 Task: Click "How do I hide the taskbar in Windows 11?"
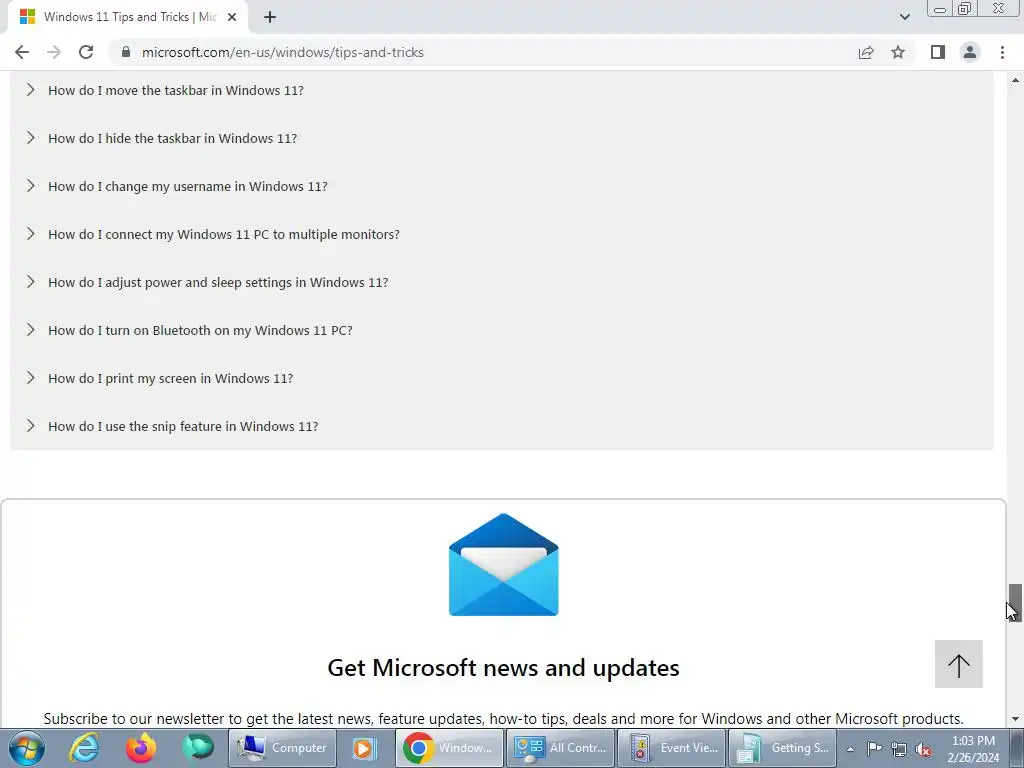tap(172, 138)
